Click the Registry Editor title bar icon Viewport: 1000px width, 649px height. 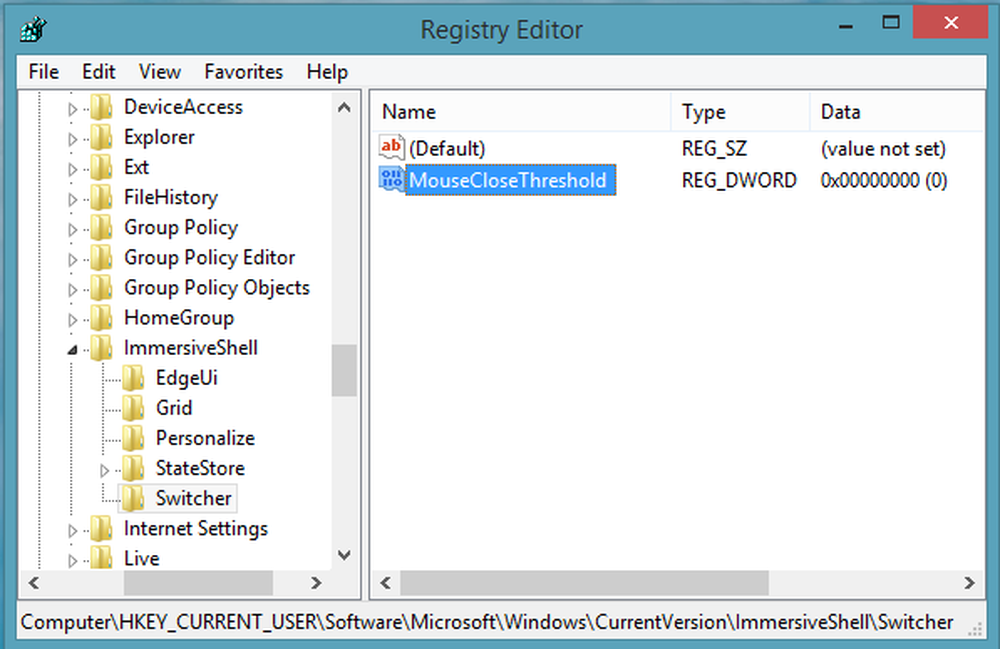pyautogui.click(x=33, y=29)
